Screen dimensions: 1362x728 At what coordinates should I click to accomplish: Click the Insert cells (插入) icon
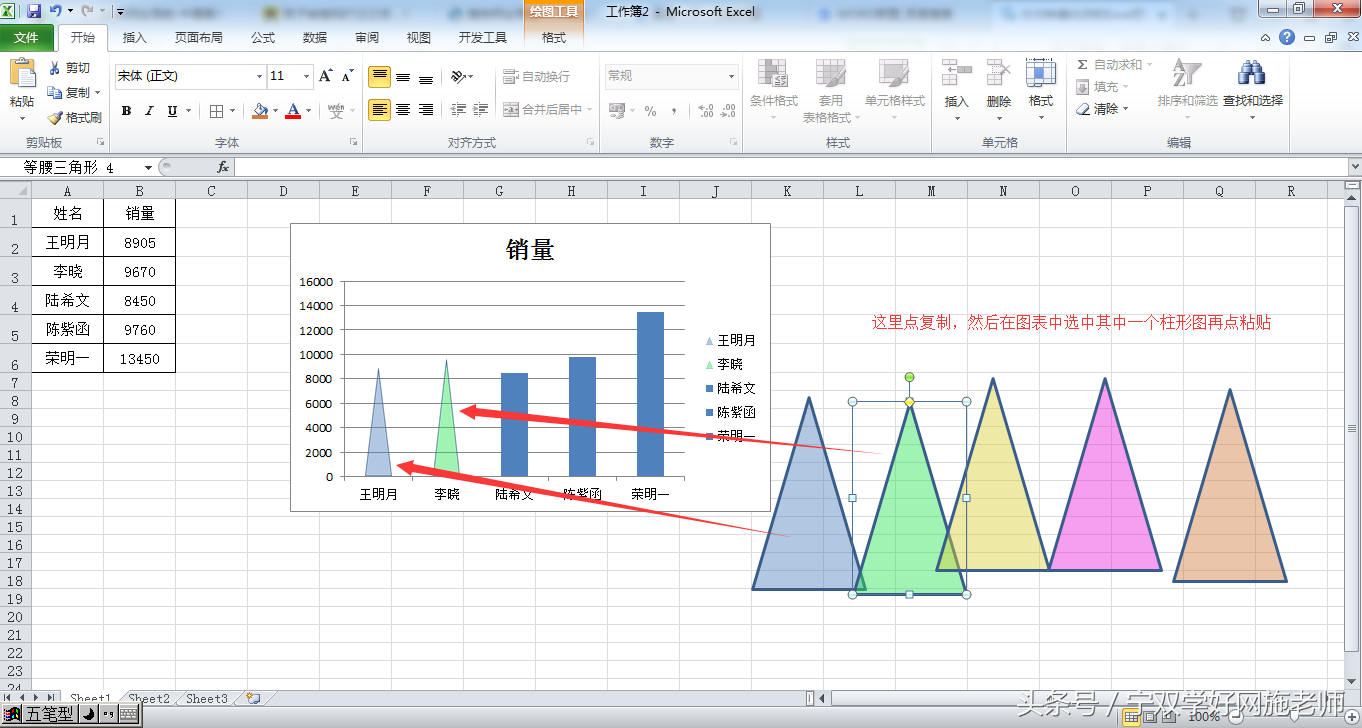point(957,73)
